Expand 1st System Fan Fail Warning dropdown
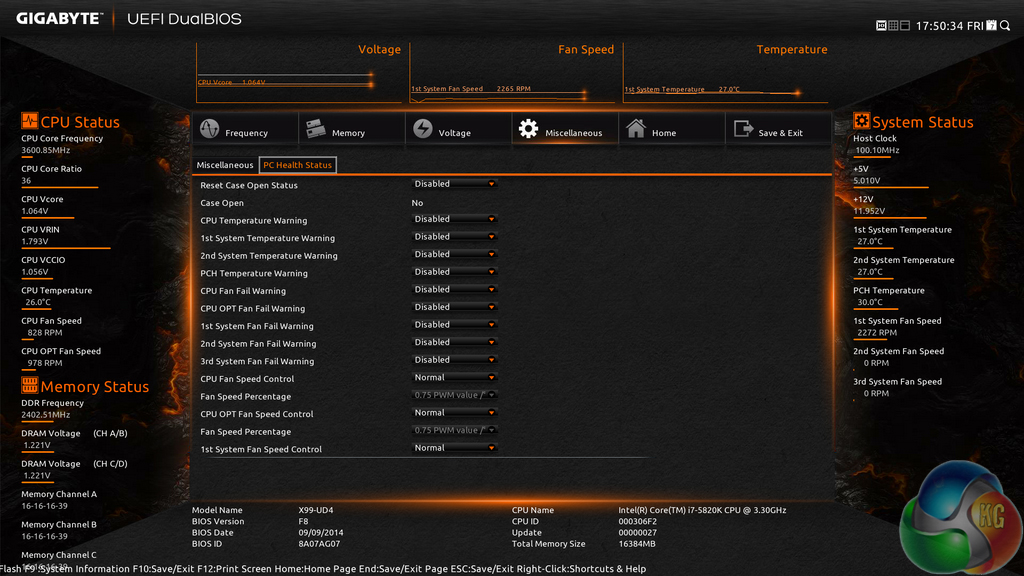 (x=455, y=325)
